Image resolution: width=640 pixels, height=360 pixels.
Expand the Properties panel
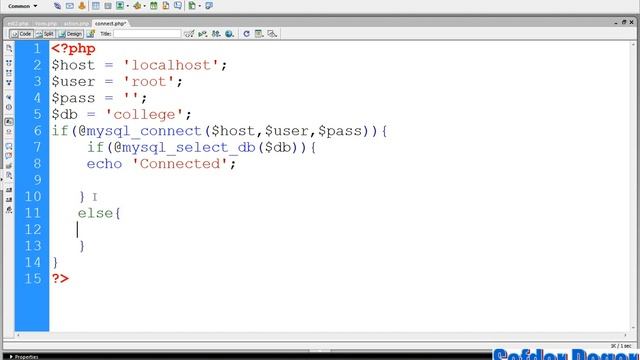coord(24,357)
